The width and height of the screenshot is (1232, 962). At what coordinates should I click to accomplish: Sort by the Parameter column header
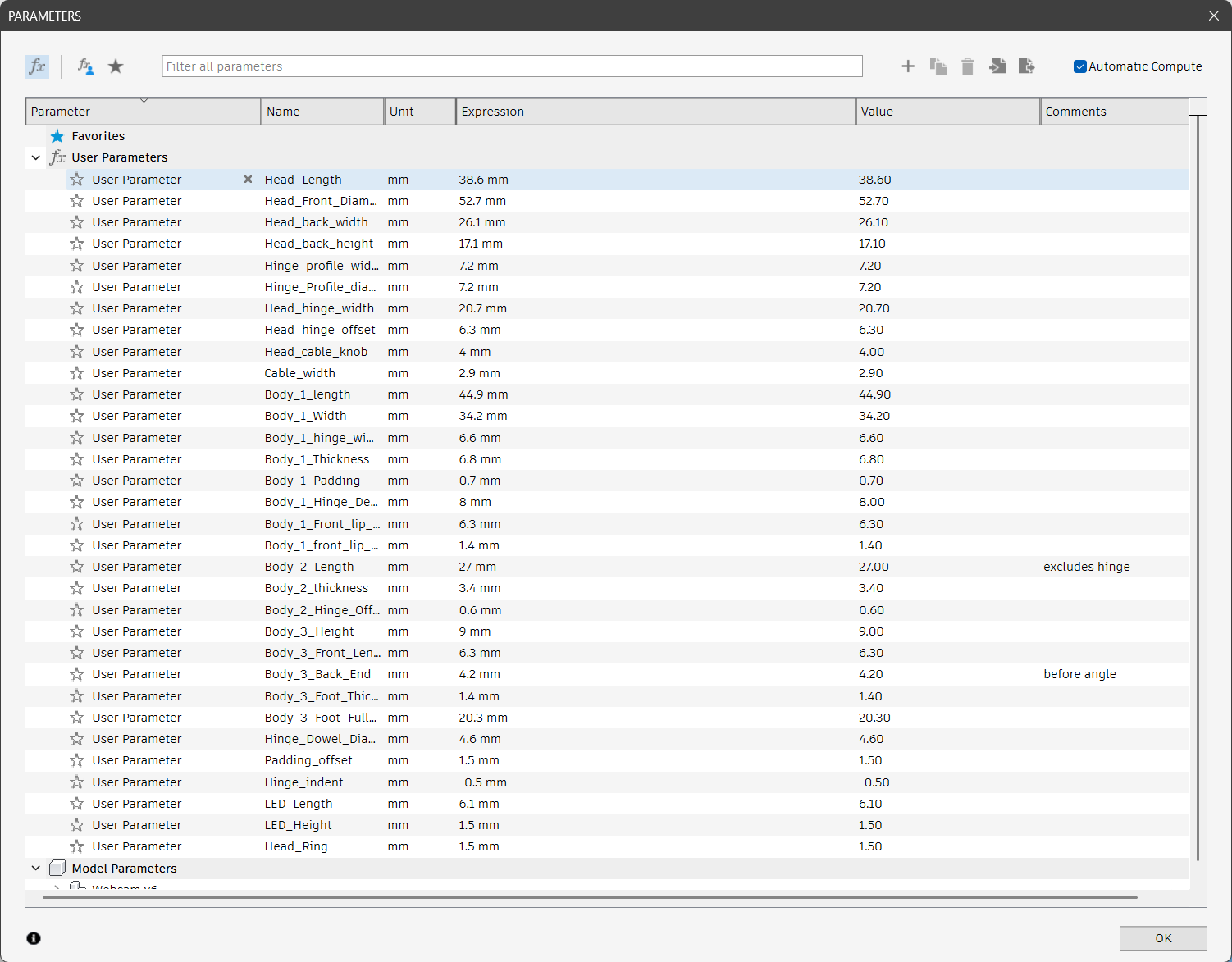click(x=143, y=112)
